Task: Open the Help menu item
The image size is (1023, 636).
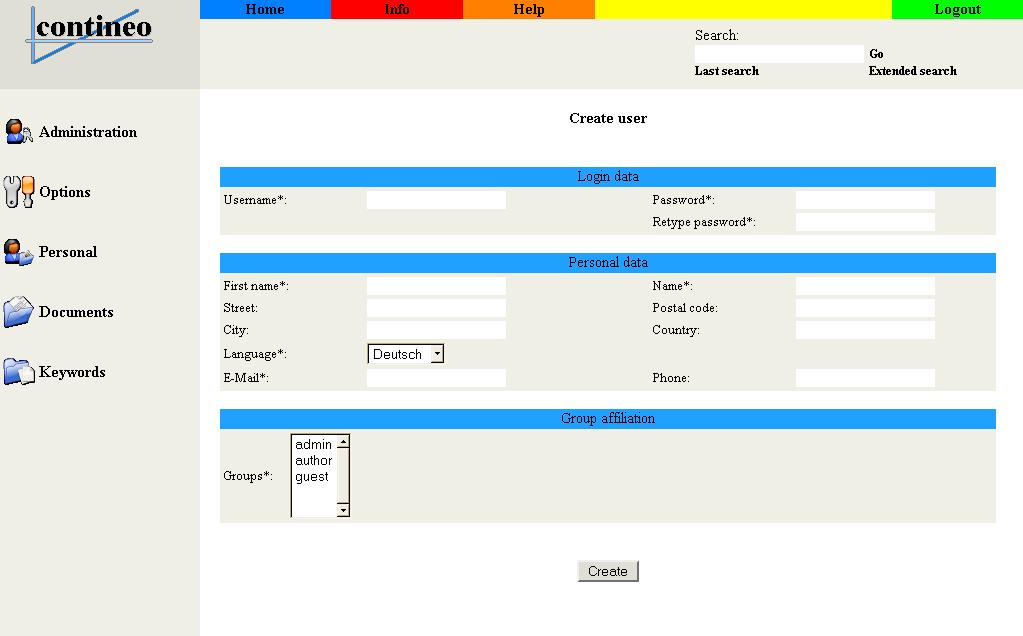Action: click(528, 9)
